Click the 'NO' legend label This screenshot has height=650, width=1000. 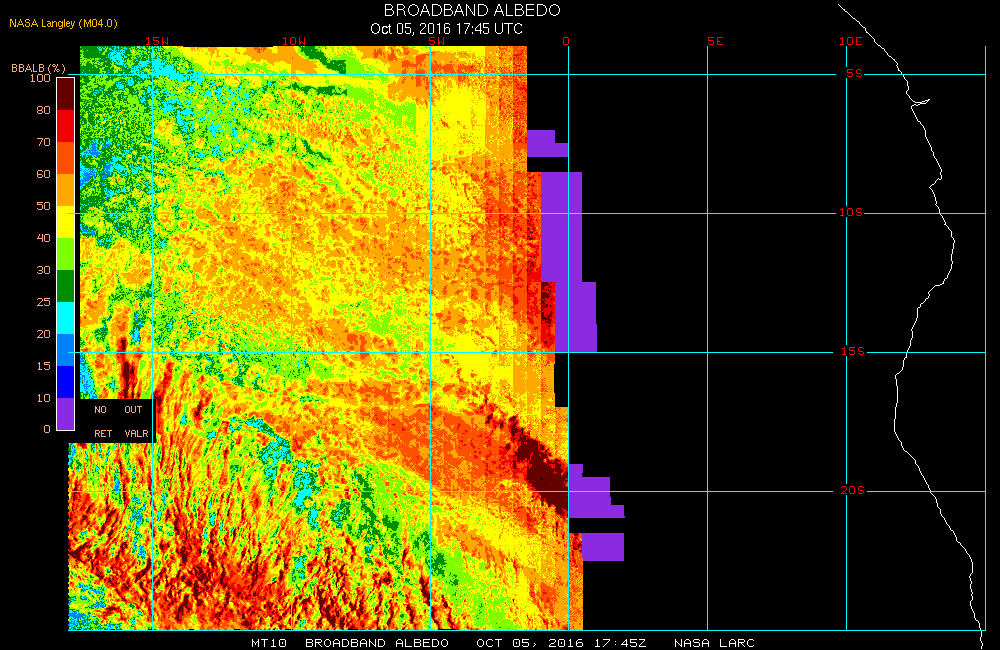tap(100, 410)
